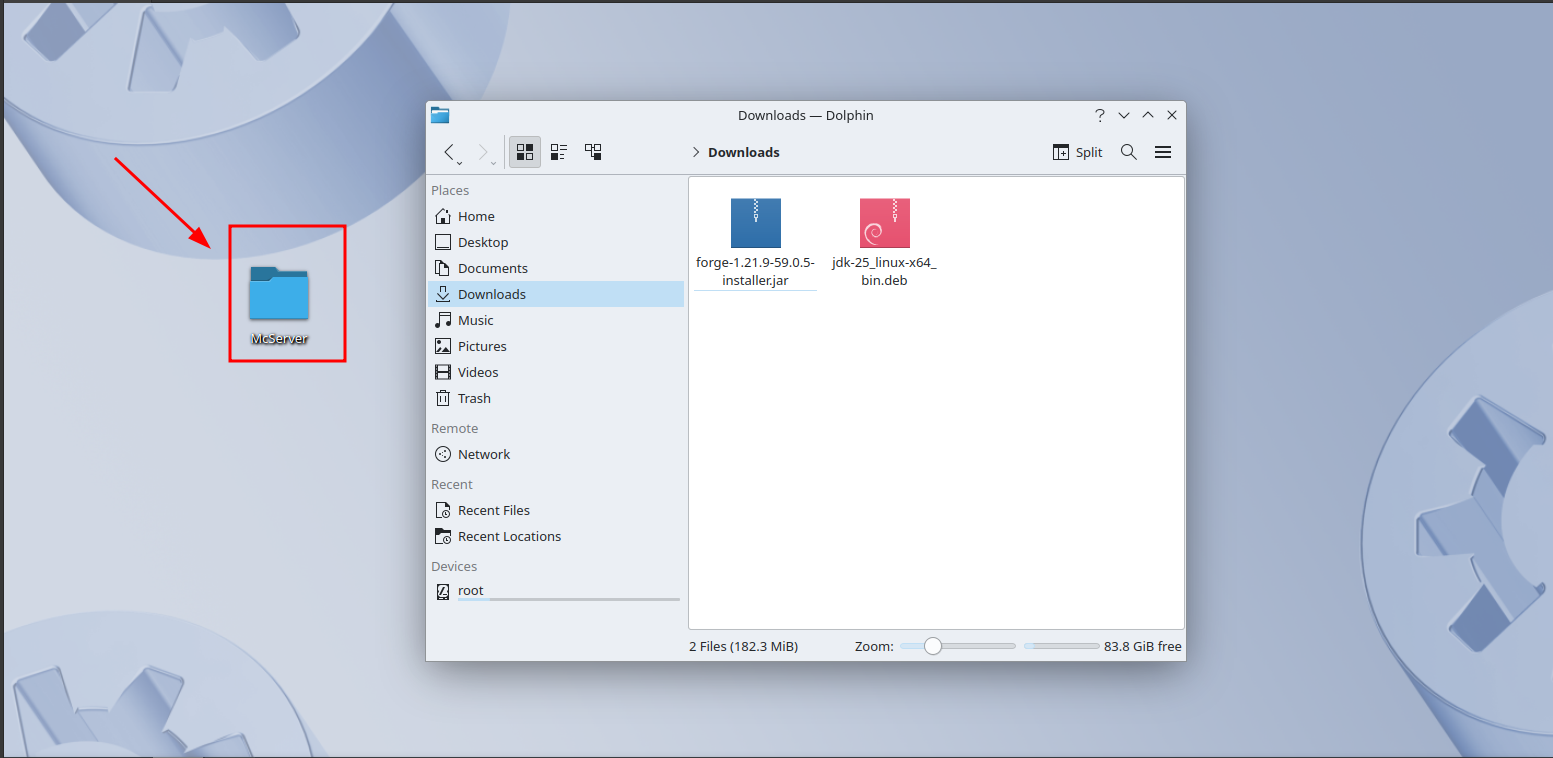
Task: Open the search magnifier icon
Action: pyautogui.click(x=1129, y=152)
